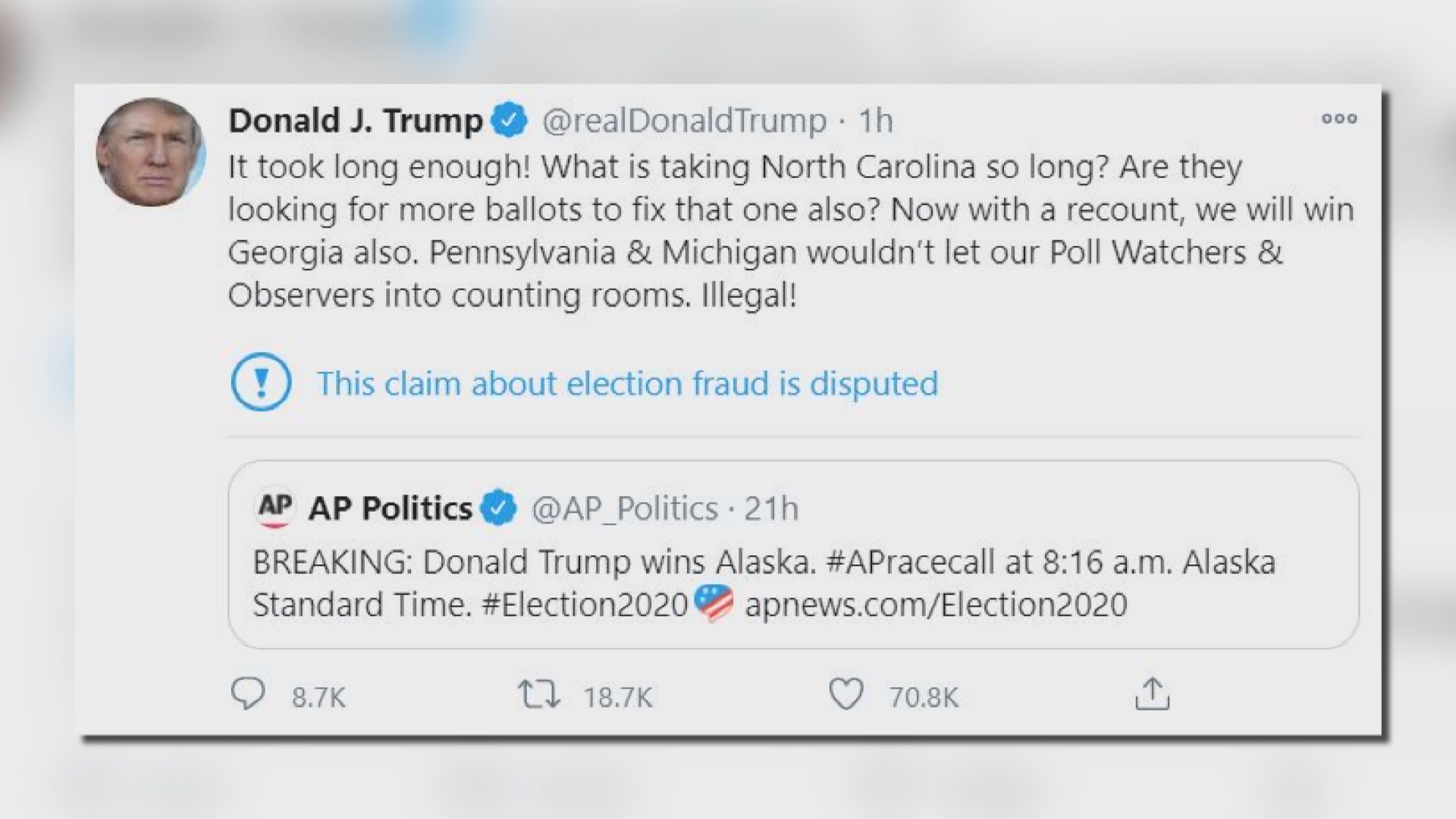Open the Donald J. Trump display name
The height and width of the screenshot is (819, 1456).
(356, 121)
